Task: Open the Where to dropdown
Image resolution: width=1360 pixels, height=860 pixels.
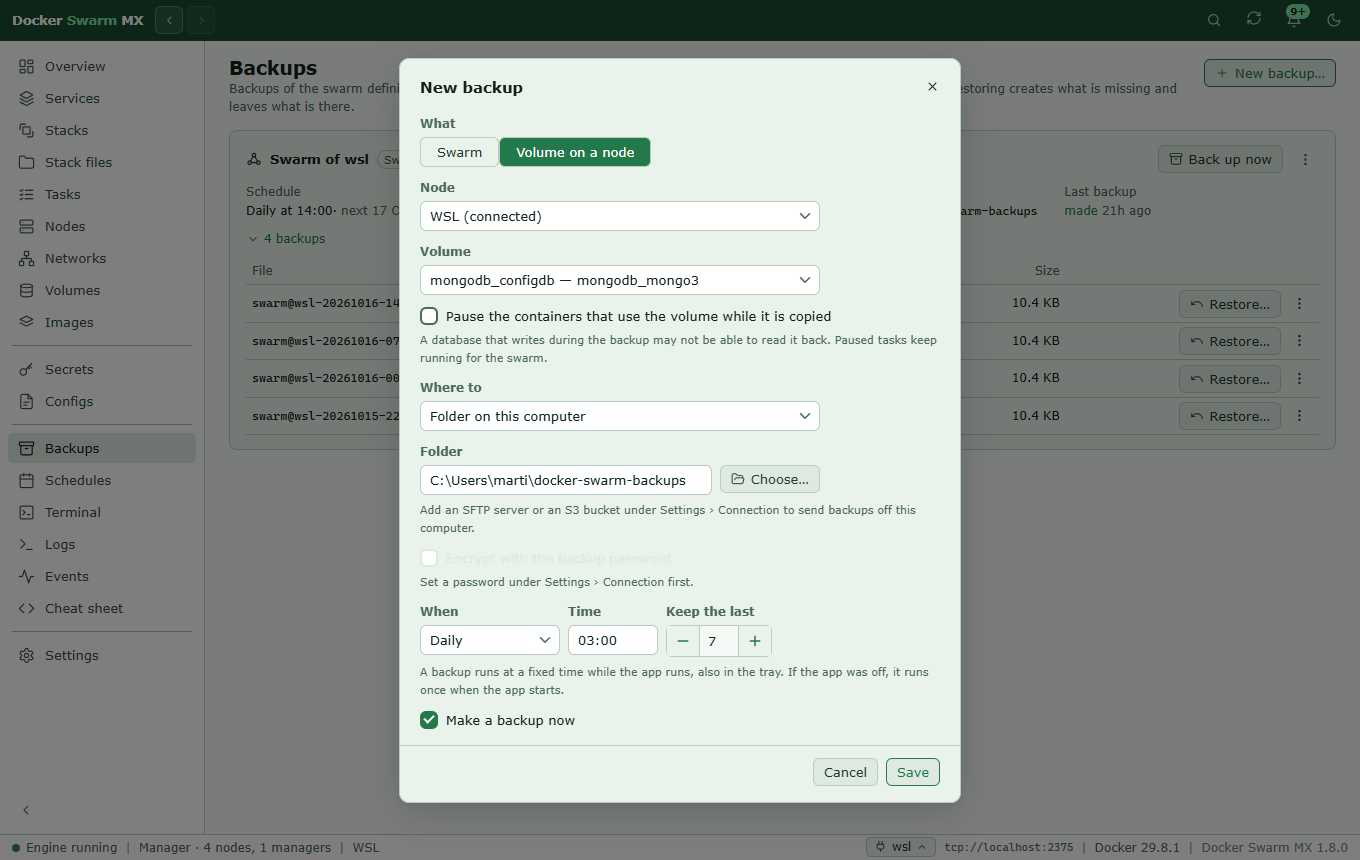Action: pos(620,416)
